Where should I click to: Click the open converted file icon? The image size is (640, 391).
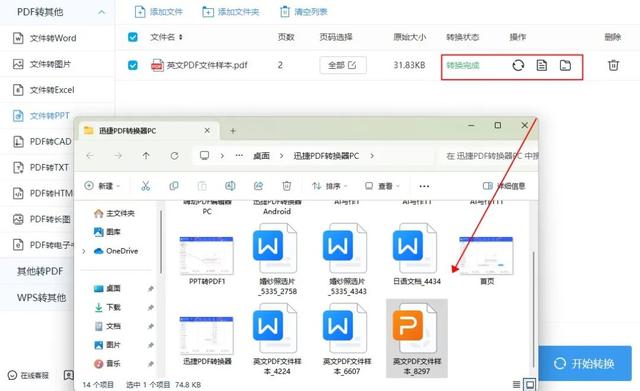click(542, 65)
